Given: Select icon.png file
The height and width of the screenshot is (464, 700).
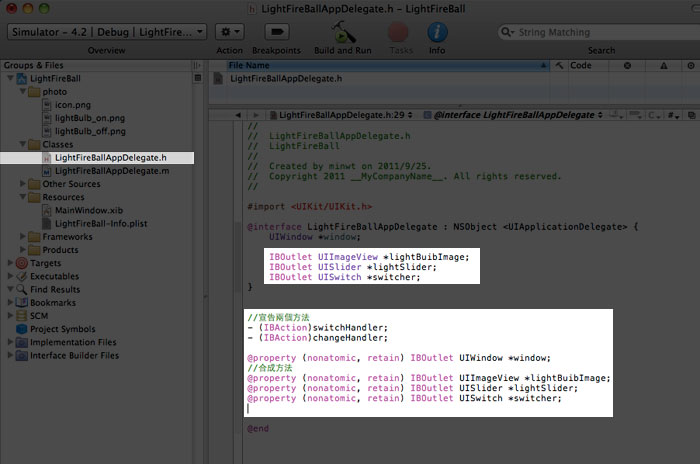Looking at the screenshot, I should (x=73, y=105).
